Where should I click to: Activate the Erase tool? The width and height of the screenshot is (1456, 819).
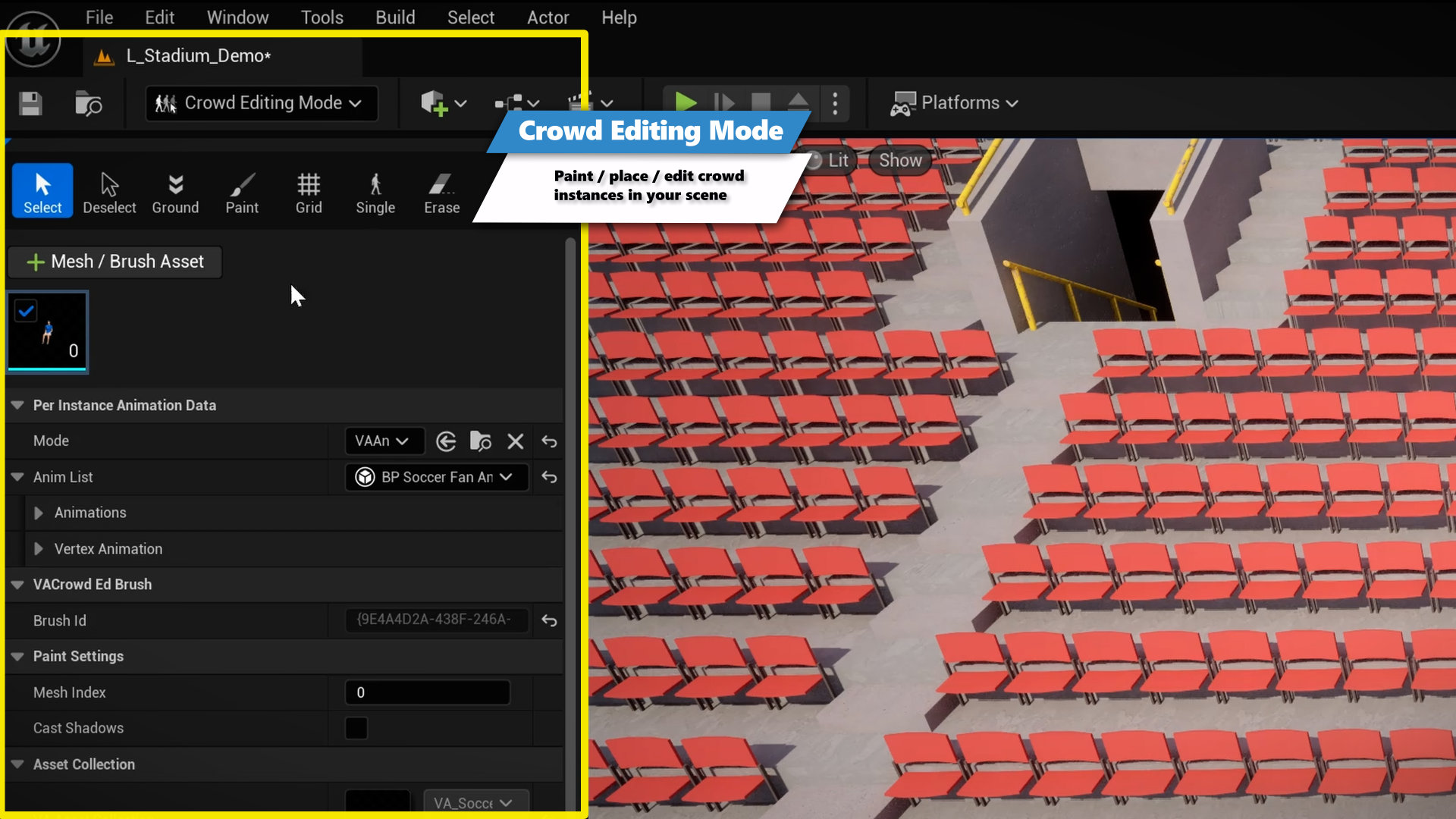(x=441, y=191)
